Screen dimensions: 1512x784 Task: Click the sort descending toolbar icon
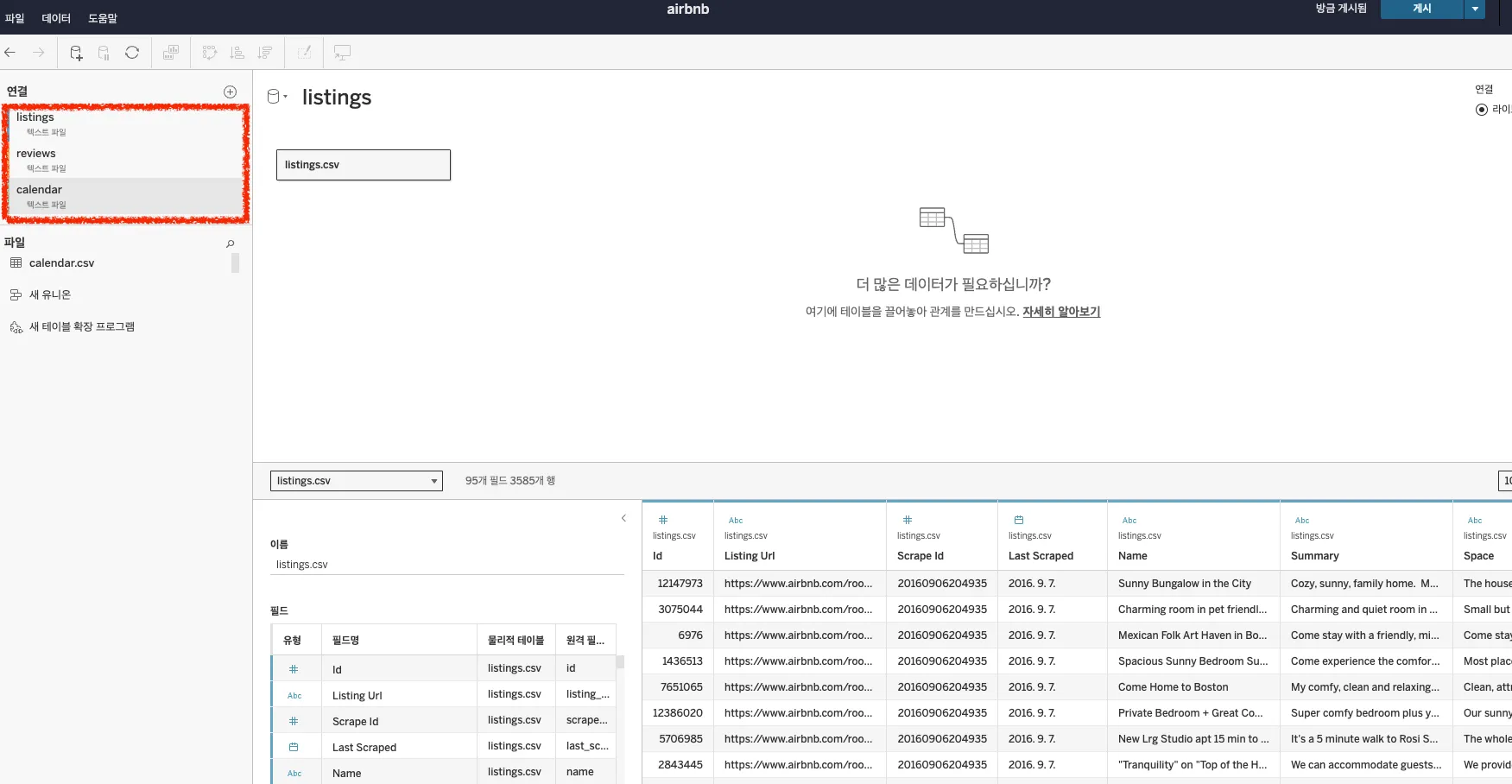coord(265,53)
